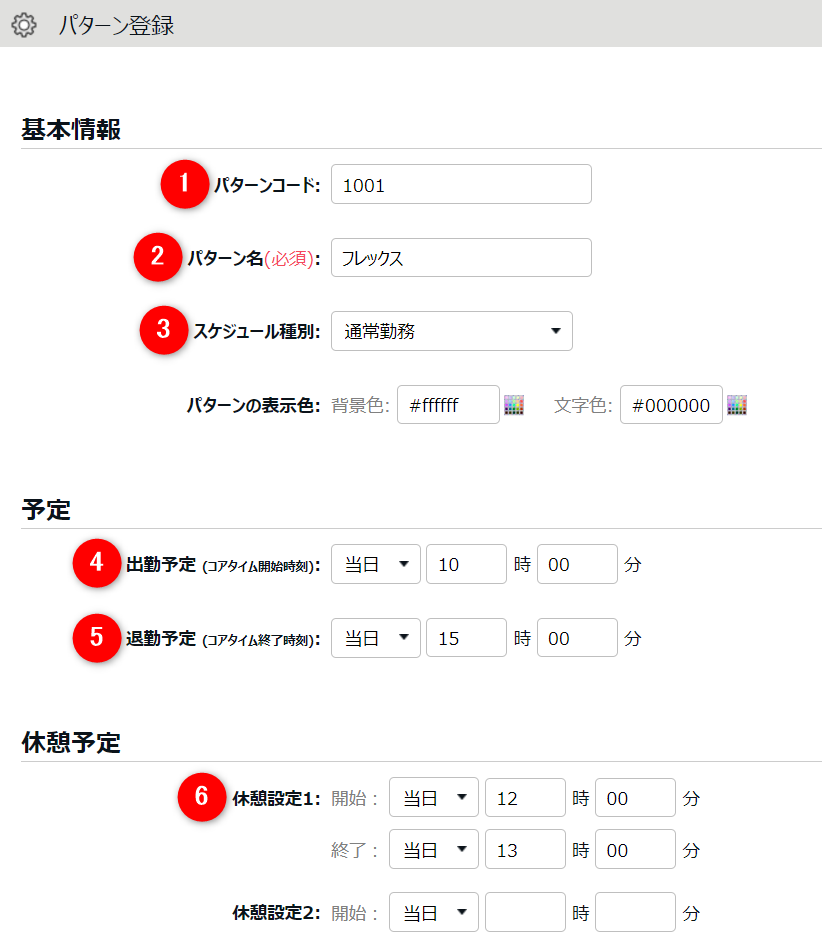Open 休憩設定1 開始 day dropdown

click(433, 797)
